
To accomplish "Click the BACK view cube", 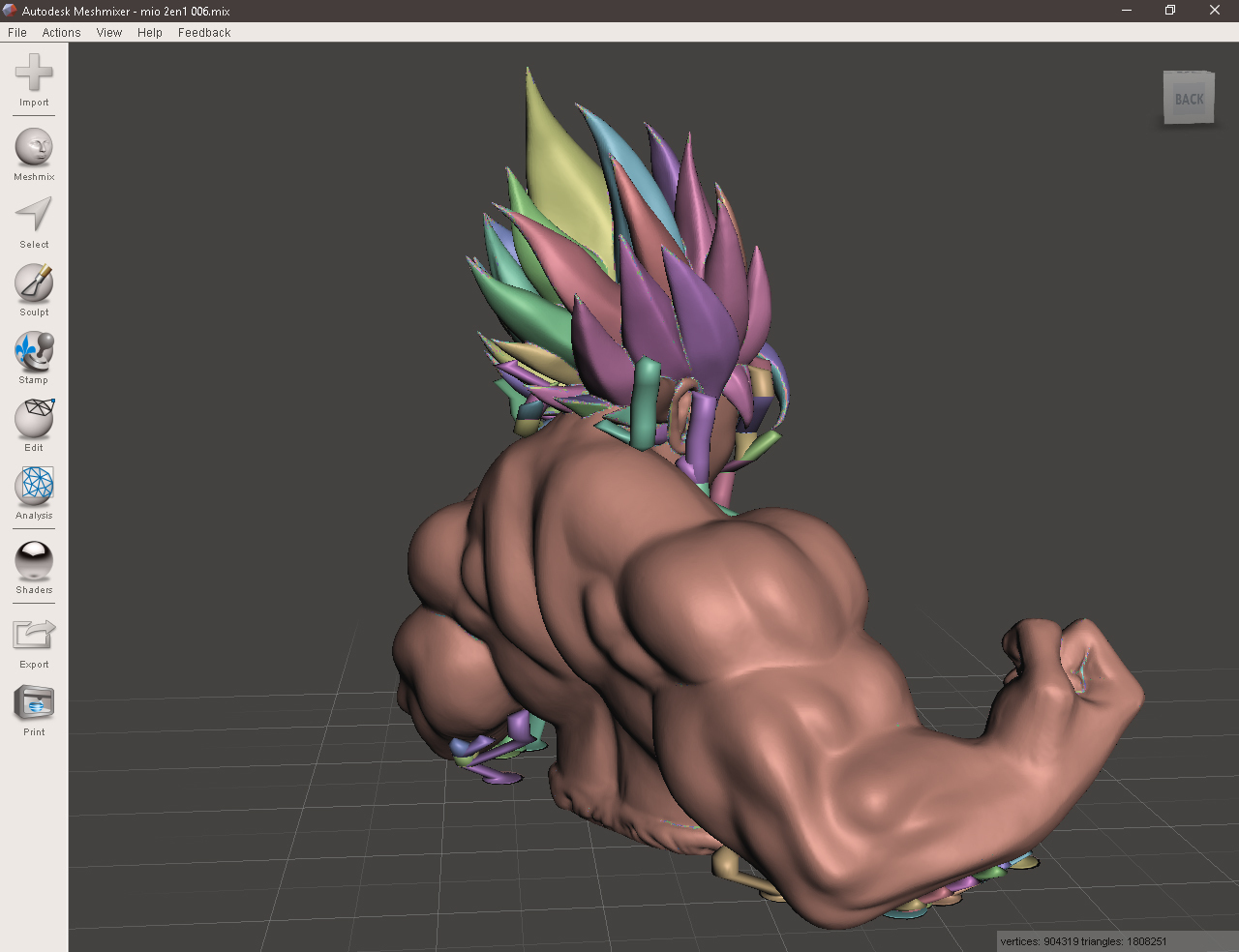I will [1189, 98].
